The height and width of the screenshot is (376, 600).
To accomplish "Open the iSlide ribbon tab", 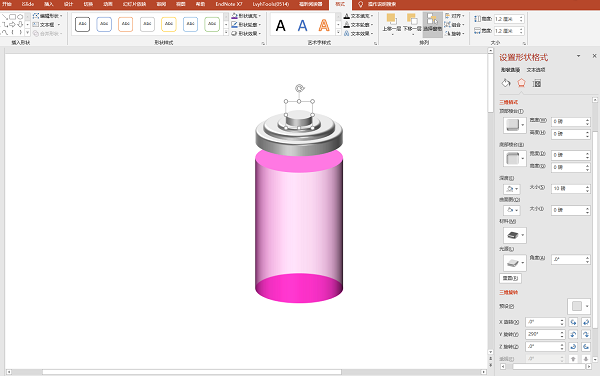I will click(x=28, y=4).
